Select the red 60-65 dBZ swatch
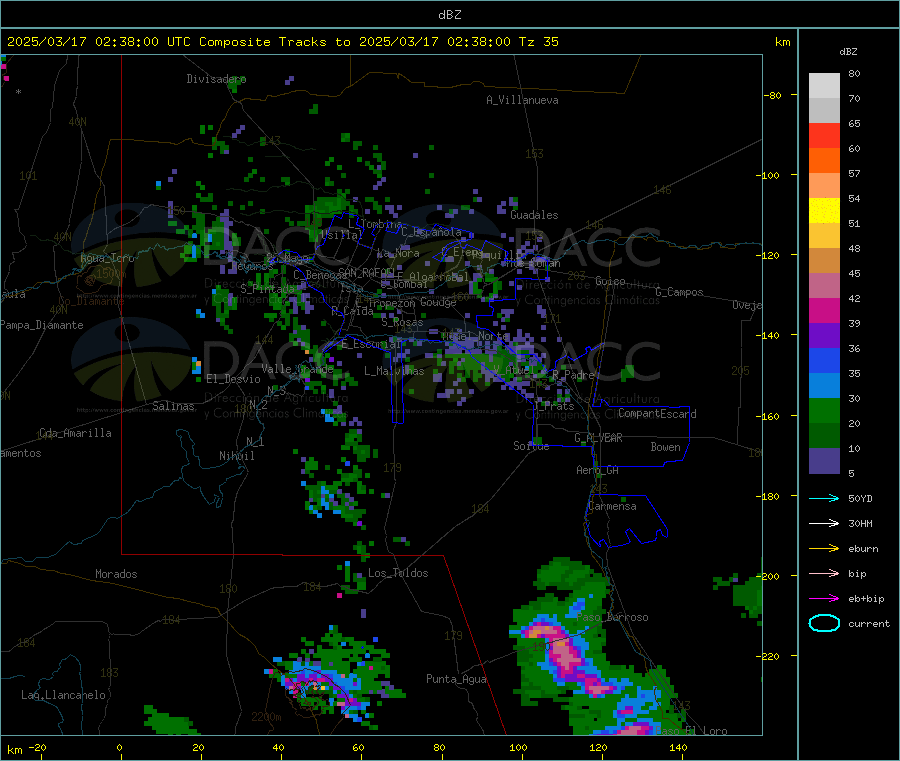 click(x=824, y=136)
